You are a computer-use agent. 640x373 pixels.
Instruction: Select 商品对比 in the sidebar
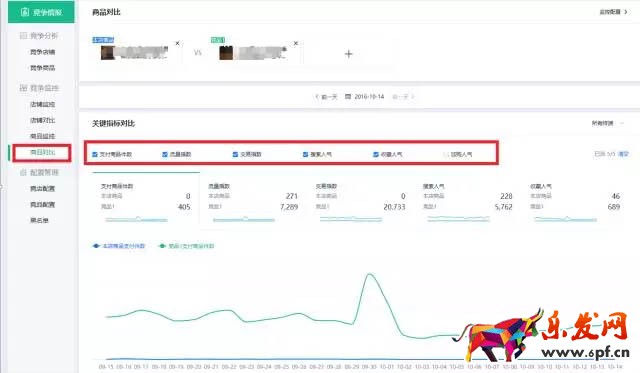tap(42, 152)
